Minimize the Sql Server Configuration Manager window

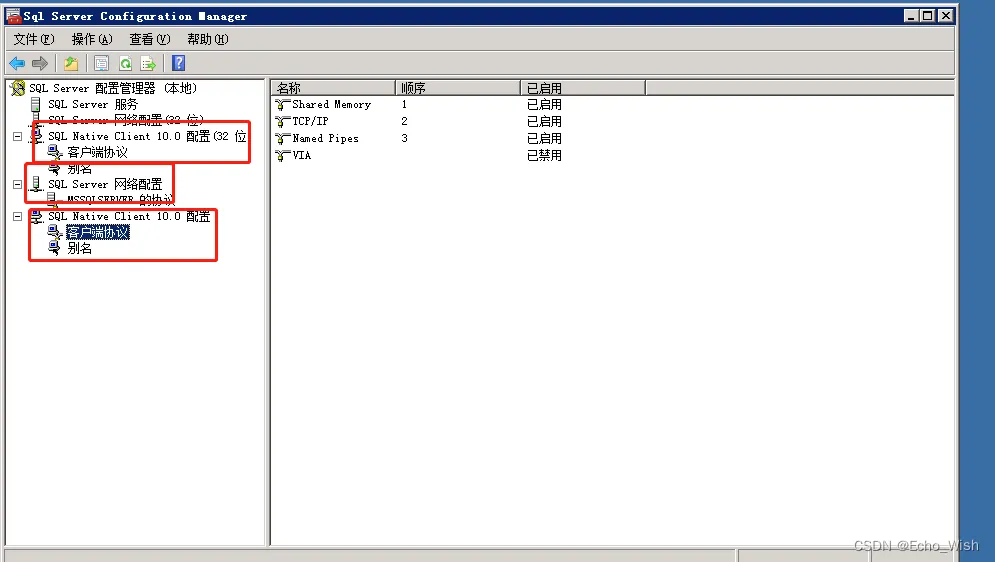911,16
